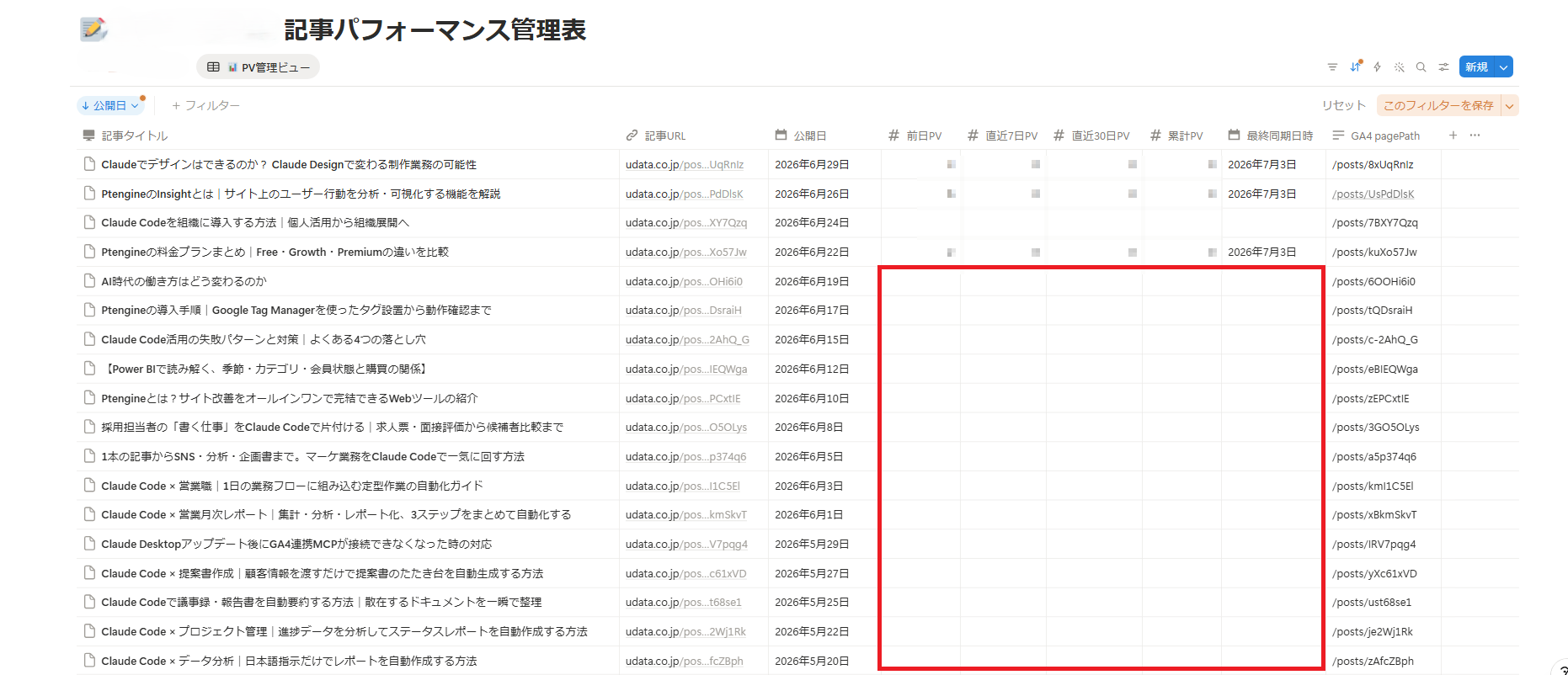
Task: Click page icon of Ptengineの導入手順 row
Action: pyautogui.click(x=89, y=310)
